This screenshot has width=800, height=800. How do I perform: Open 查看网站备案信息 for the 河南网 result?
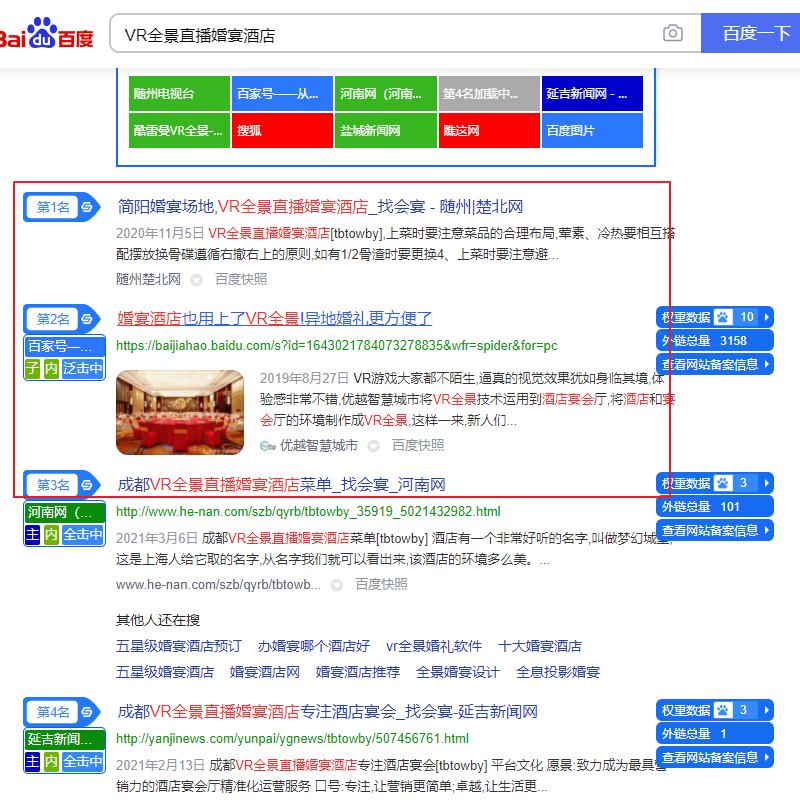[x=715, y=530]
